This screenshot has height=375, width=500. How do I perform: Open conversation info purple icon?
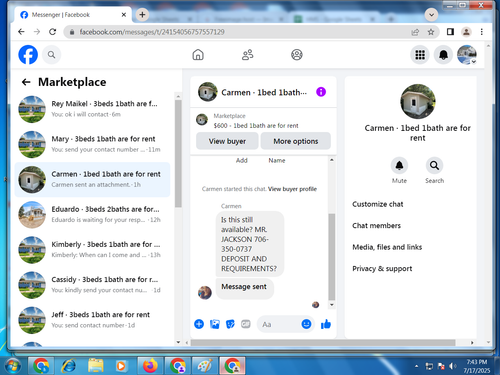click(x=321, y=92)
